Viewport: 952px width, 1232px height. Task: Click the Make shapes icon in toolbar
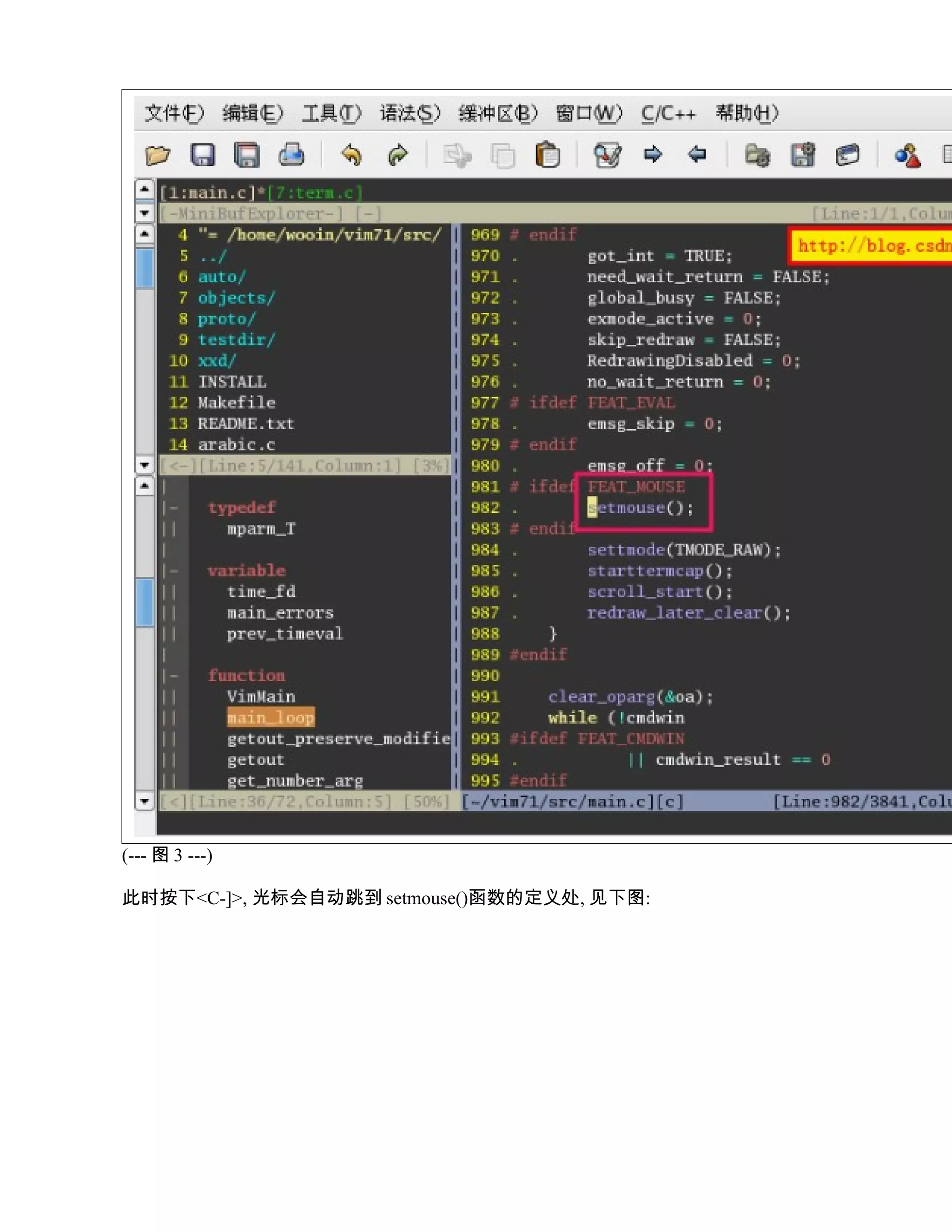907,156
